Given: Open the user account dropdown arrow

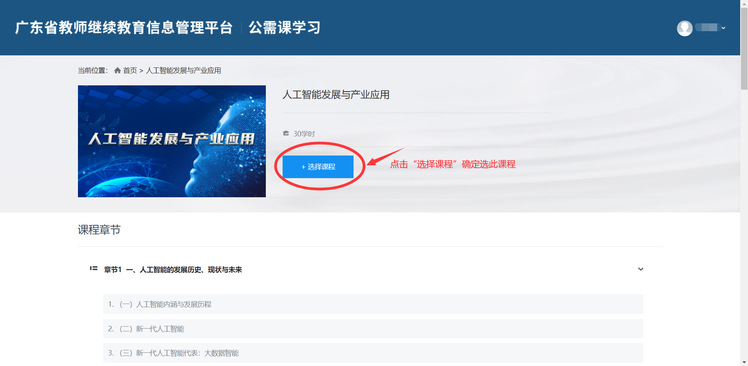Looking at the screenshot, I should (x=723, y=28).
